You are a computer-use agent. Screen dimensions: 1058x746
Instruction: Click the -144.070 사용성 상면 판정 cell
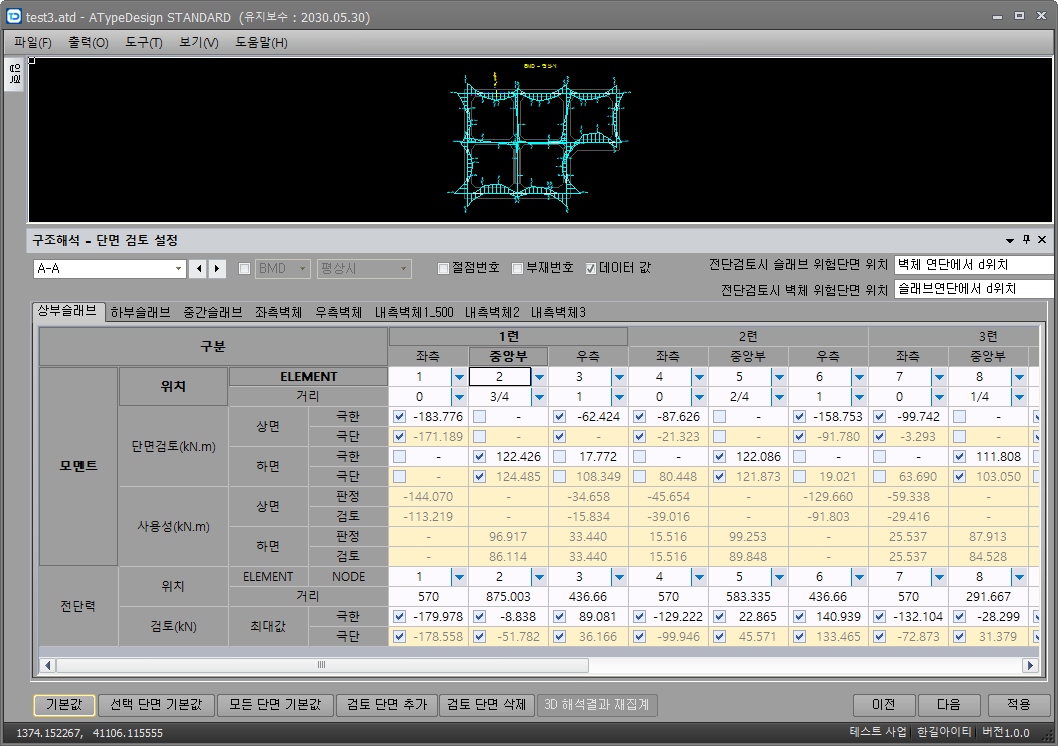tap(428, 497)
